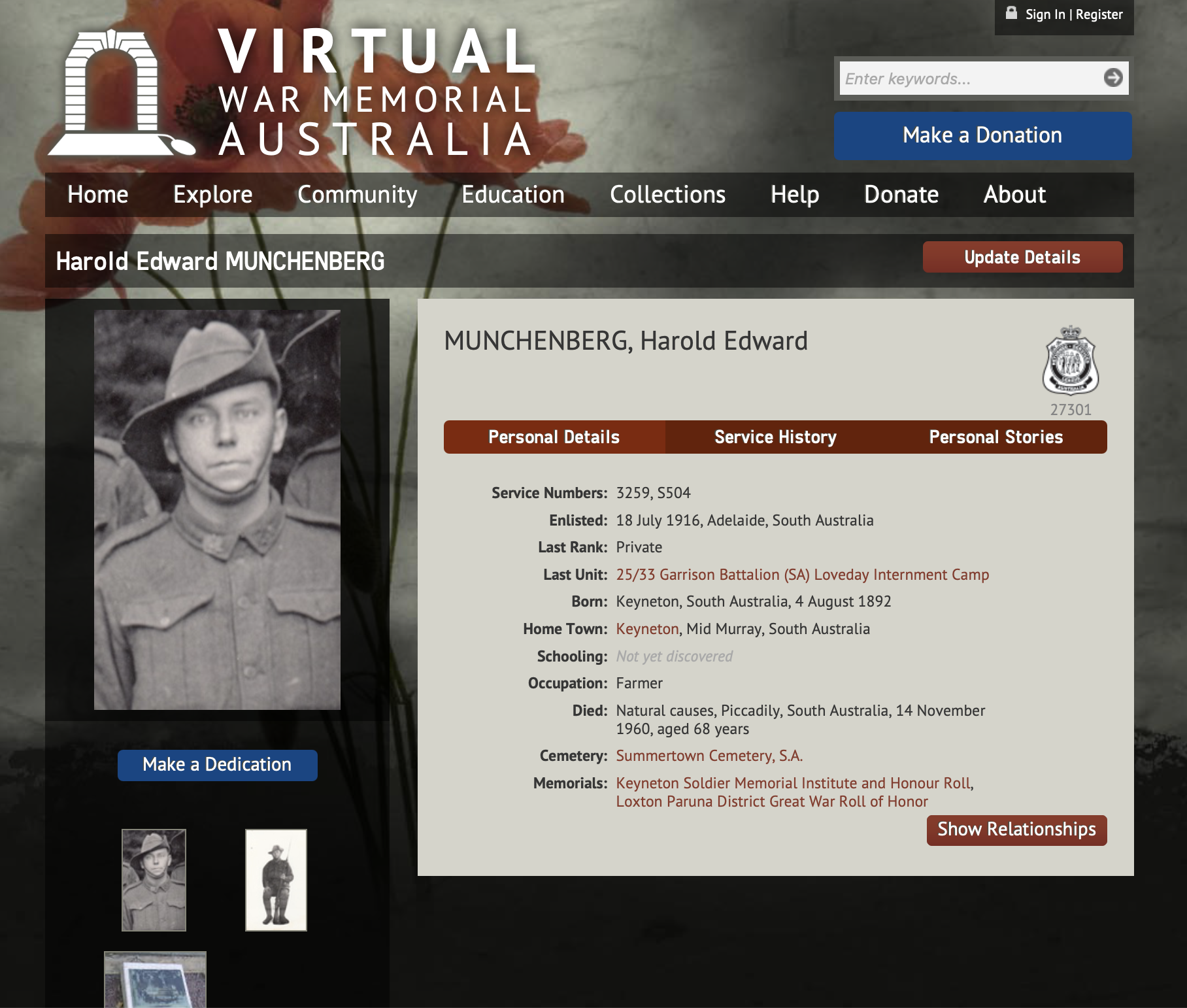Submit search with the arrow icon
Viewport: 1187px width, 1008px height.
tap(1113, 78)
